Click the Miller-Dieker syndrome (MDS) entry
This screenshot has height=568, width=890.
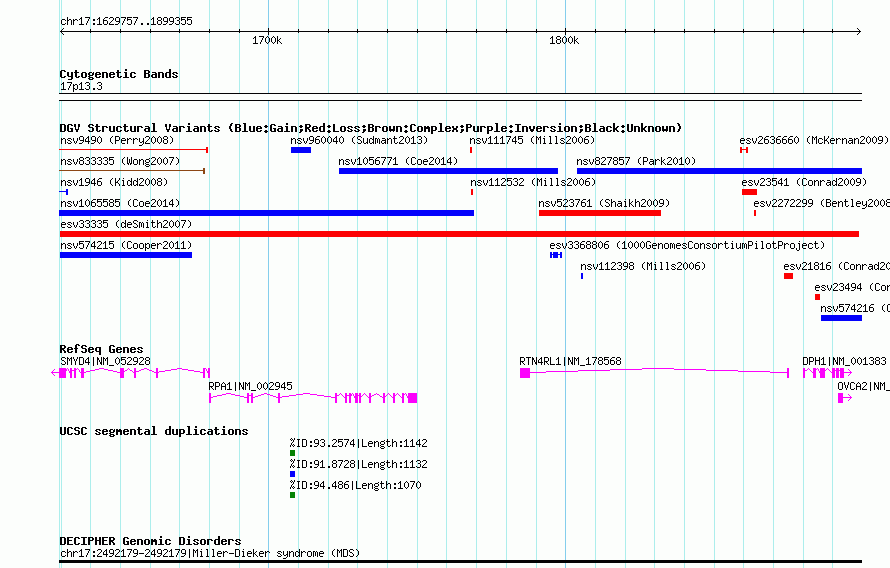click(x=210, y=553)
